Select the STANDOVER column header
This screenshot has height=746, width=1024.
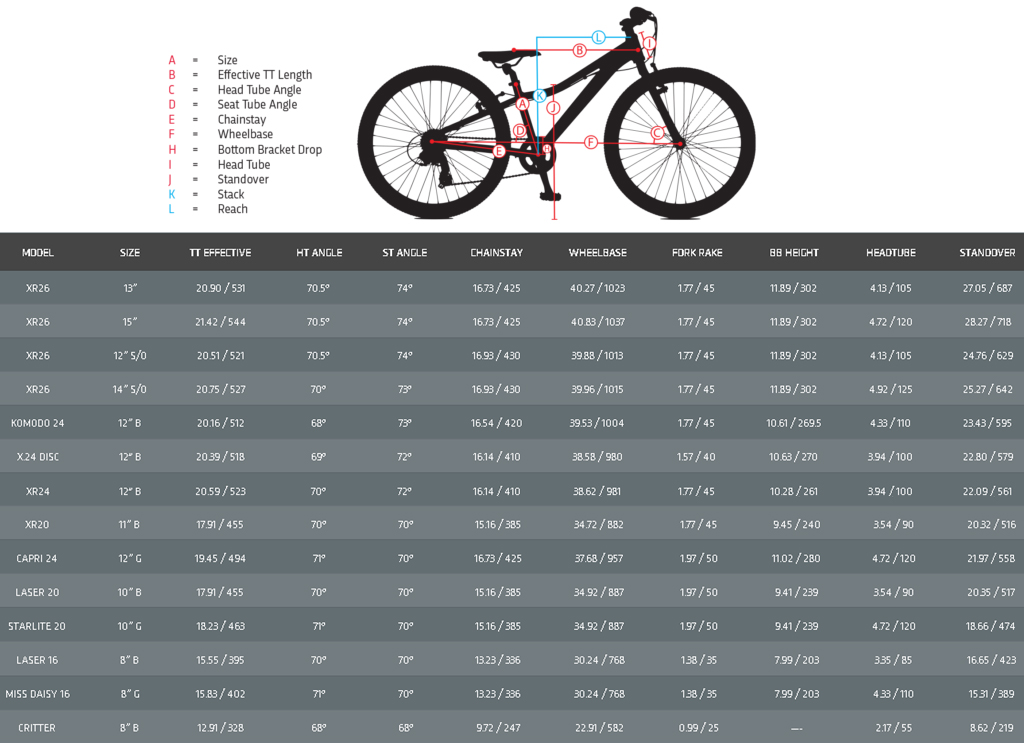point(987,253)
